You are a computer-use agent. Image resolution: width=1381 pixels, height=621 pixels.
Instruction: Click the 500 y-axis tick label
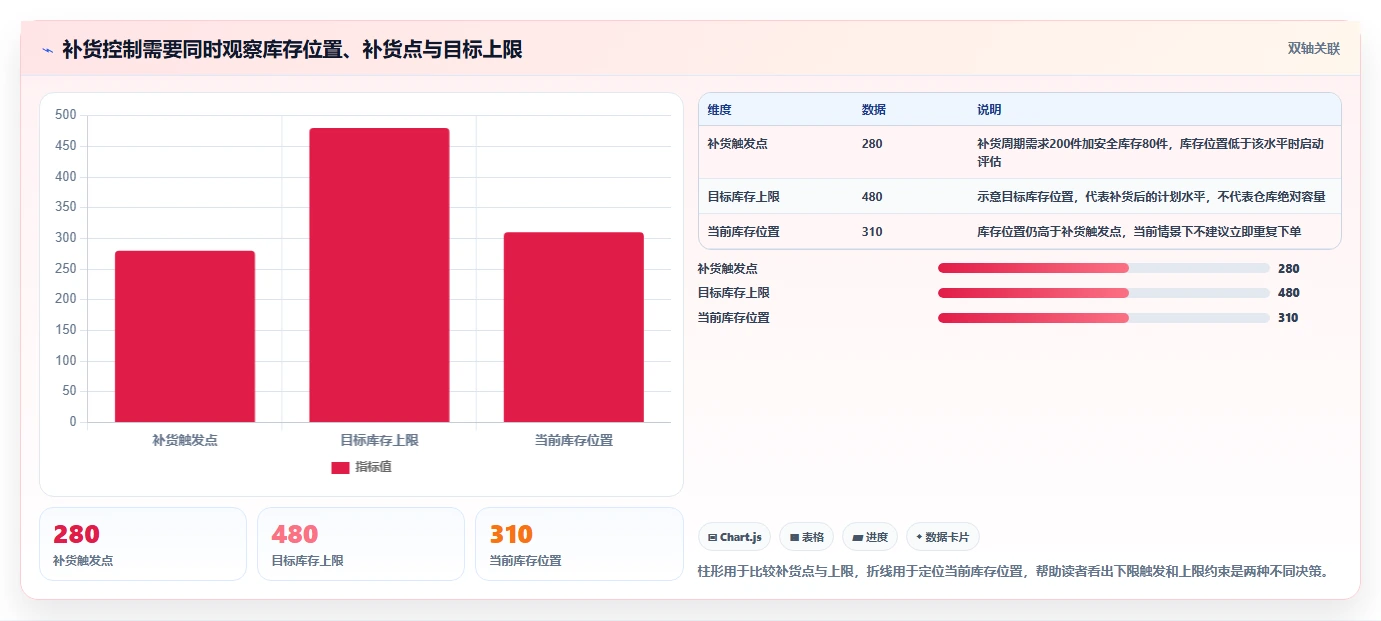(66, 115)
